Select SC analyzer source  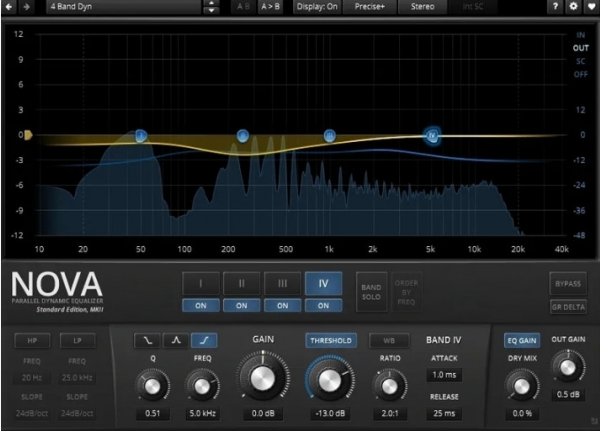(580, 61)
